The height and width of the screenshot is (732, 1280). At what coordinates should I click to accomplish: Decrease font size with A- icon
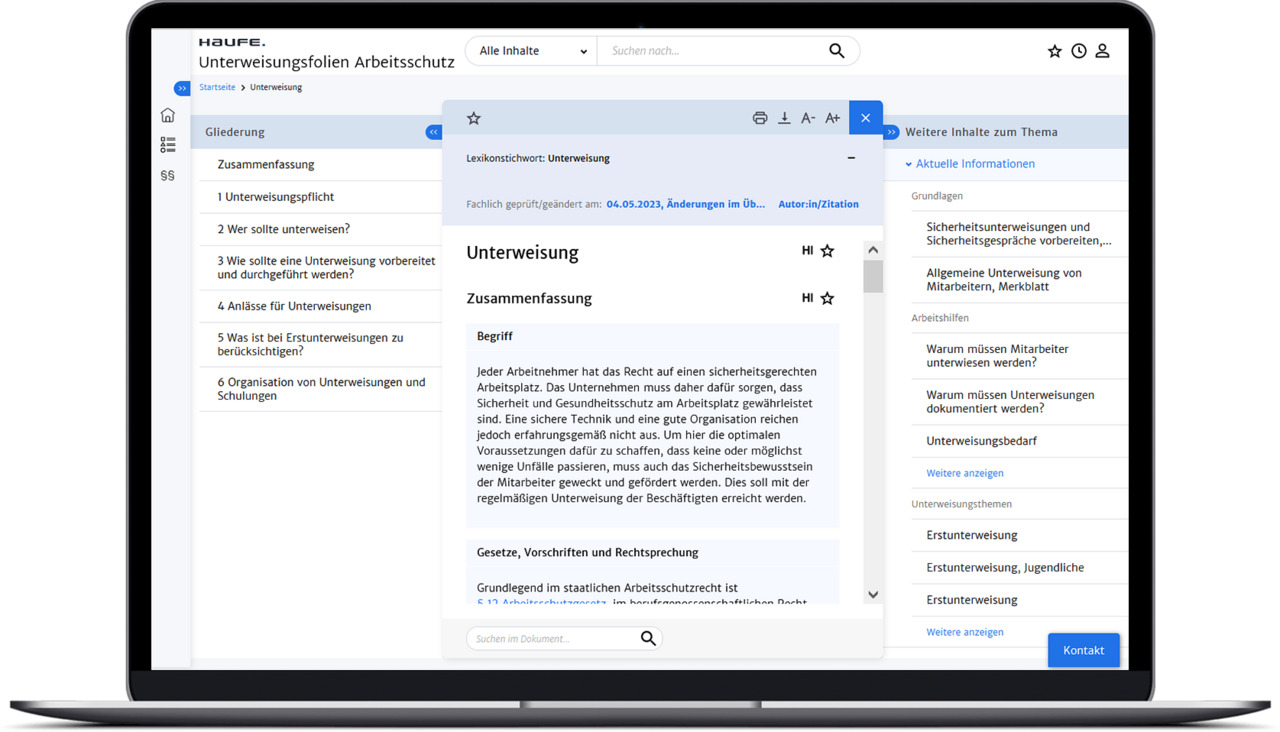pos(808,118)
